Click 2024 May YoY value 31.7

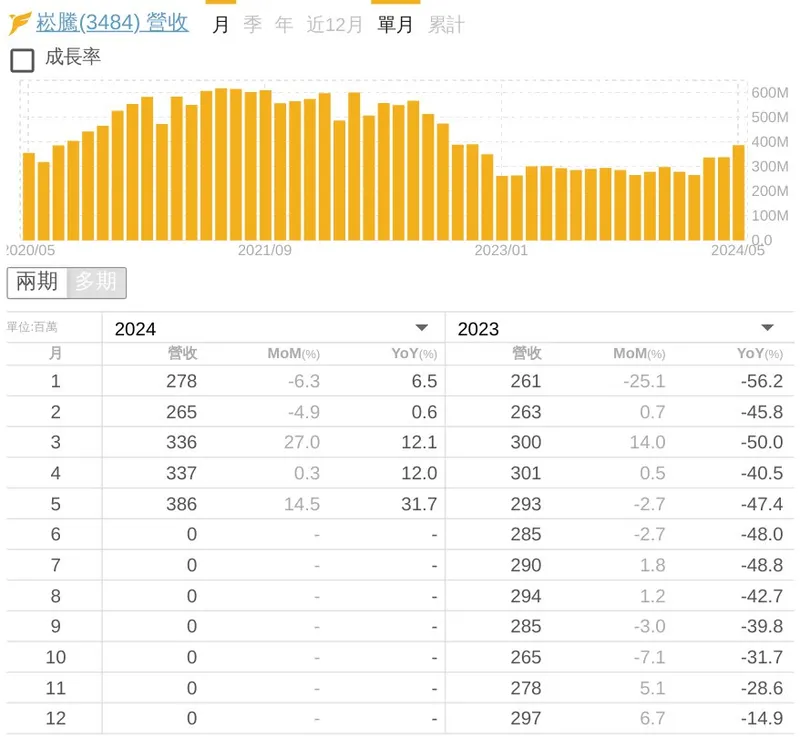pyautogui.click(x=419, y=504)
